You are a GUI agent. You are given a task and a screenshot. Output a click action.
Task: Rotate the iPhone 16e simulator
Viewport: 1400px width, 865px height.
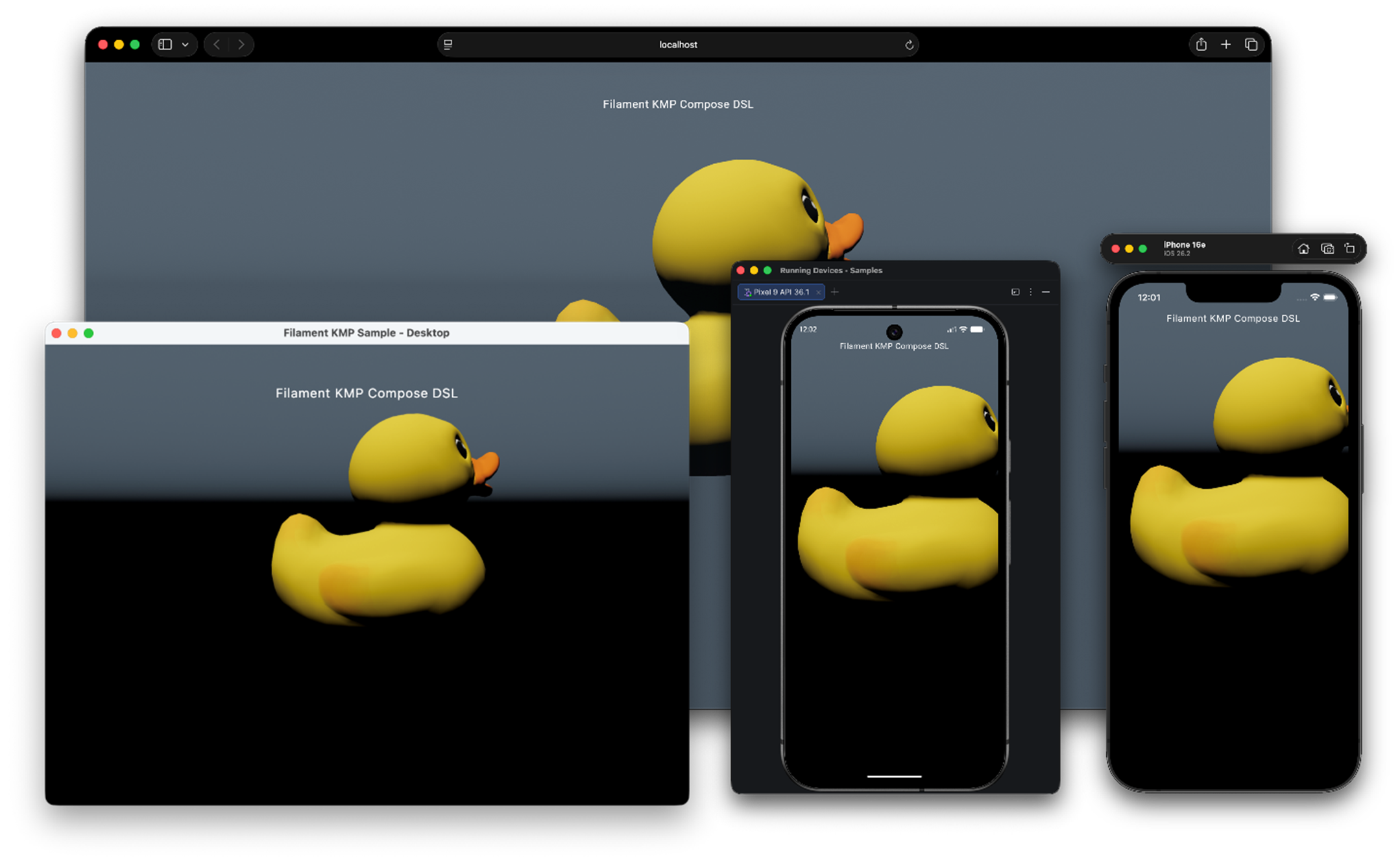tap(1349, 249)
